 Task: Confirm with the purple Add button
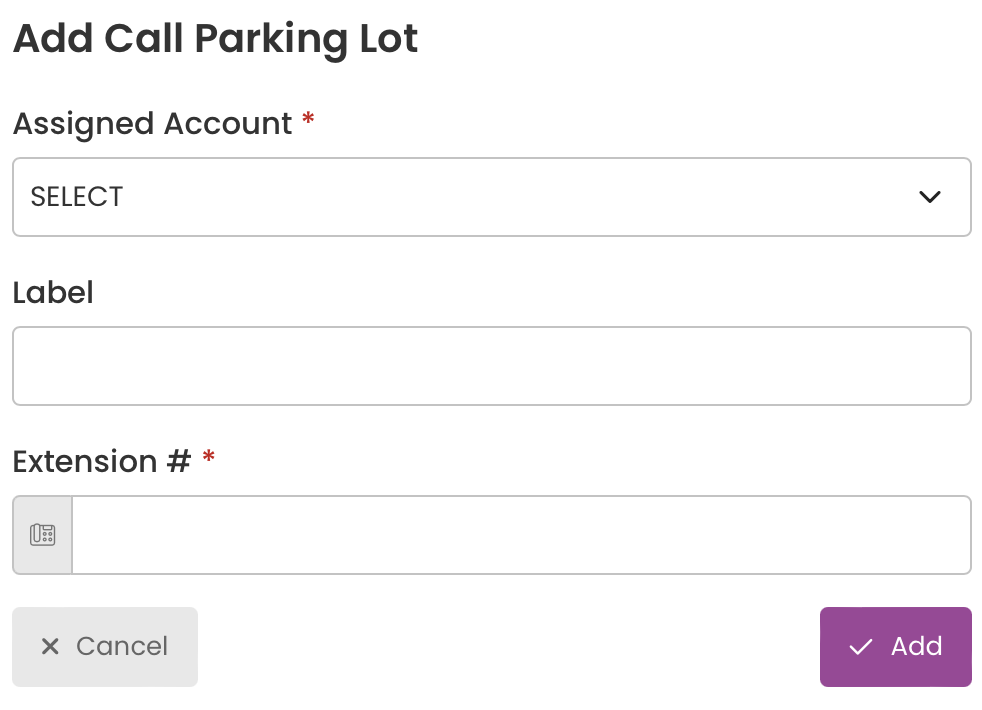pos(896,647)
